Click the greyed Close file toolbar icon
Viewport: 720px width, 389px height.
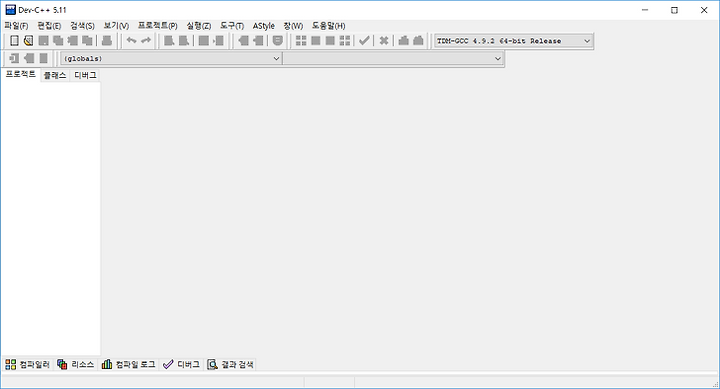click(x=73, y=41)
